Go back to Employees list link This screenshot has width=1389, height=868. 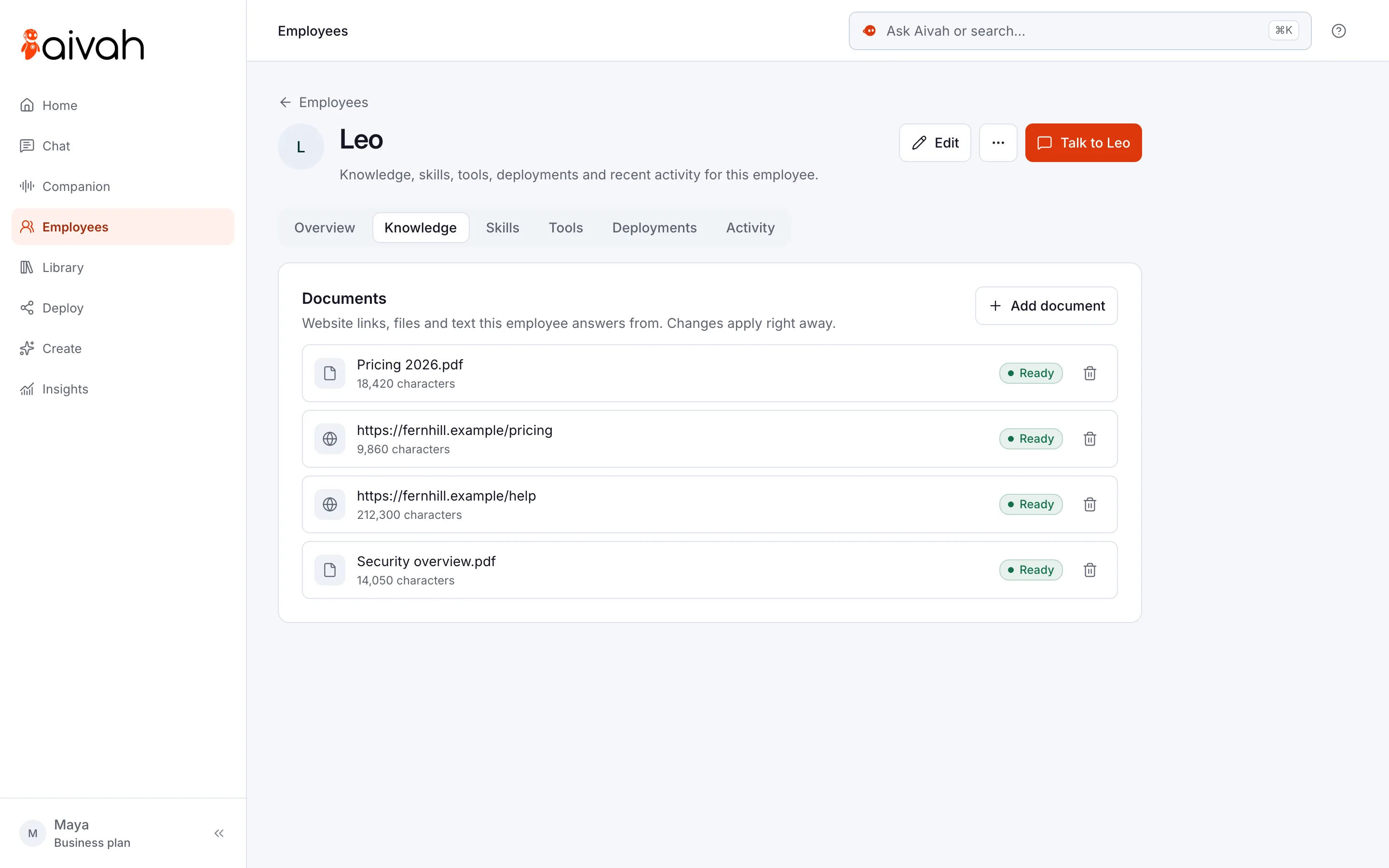pos(324,102)
